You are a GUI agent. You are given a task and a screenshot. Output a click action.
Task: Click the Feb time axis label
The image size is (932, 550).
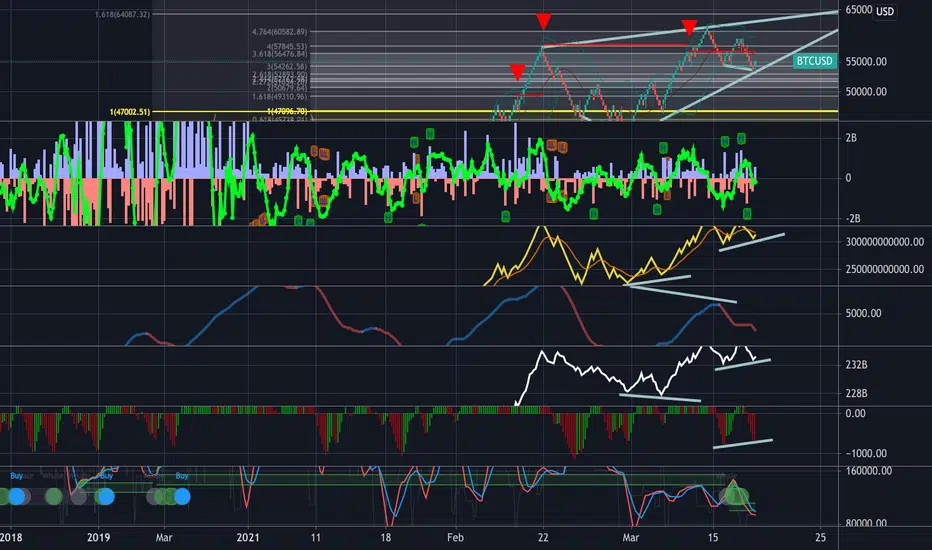coord(455,538)
